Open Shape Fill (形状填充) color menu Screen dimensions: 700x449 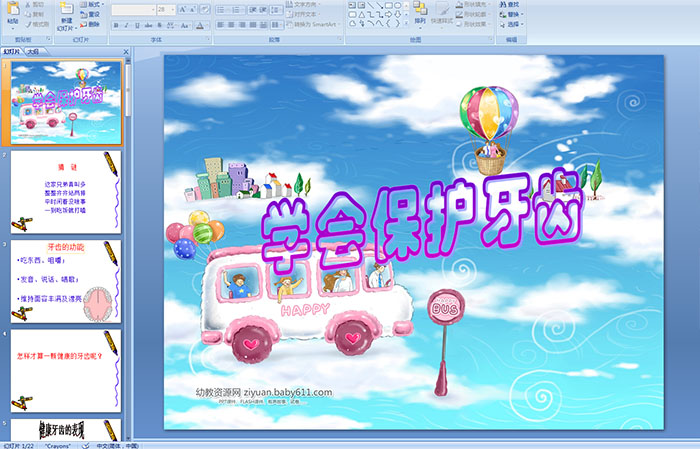click(473, 4)
